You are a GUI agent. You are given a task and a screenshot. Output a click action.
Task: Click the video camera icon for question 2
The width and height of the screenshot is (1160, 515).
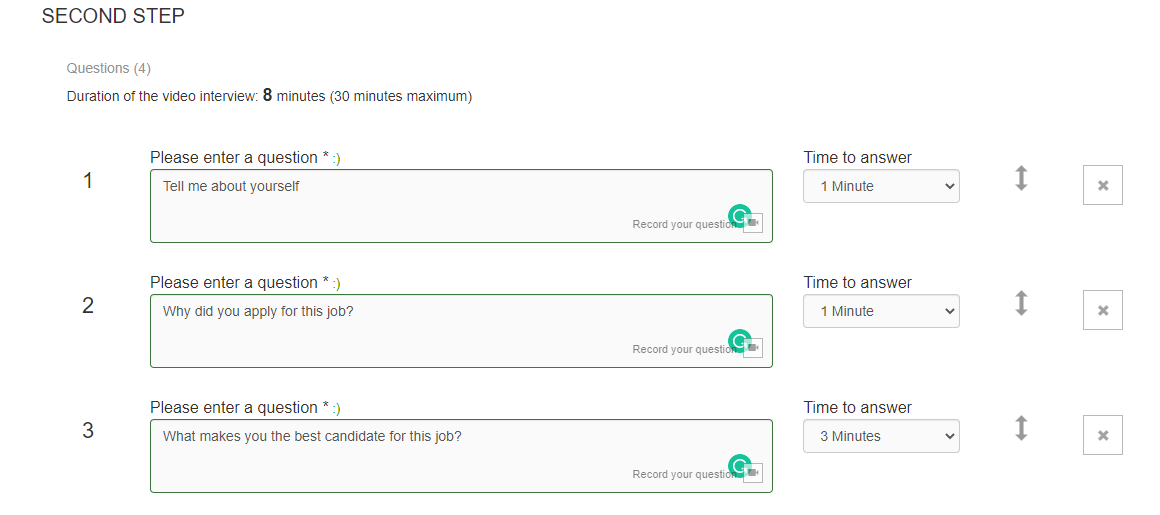click(x=754, y=348)
